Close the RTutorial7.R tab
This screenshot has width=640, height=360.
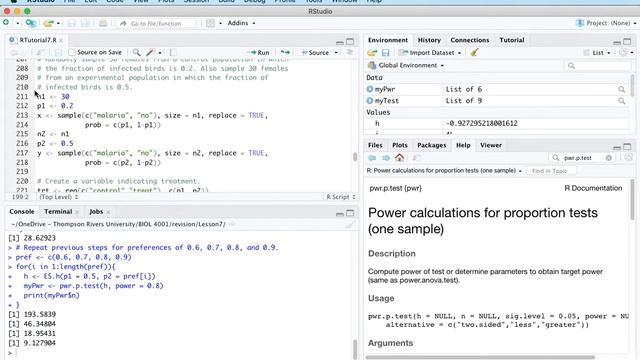click(61, 40)
